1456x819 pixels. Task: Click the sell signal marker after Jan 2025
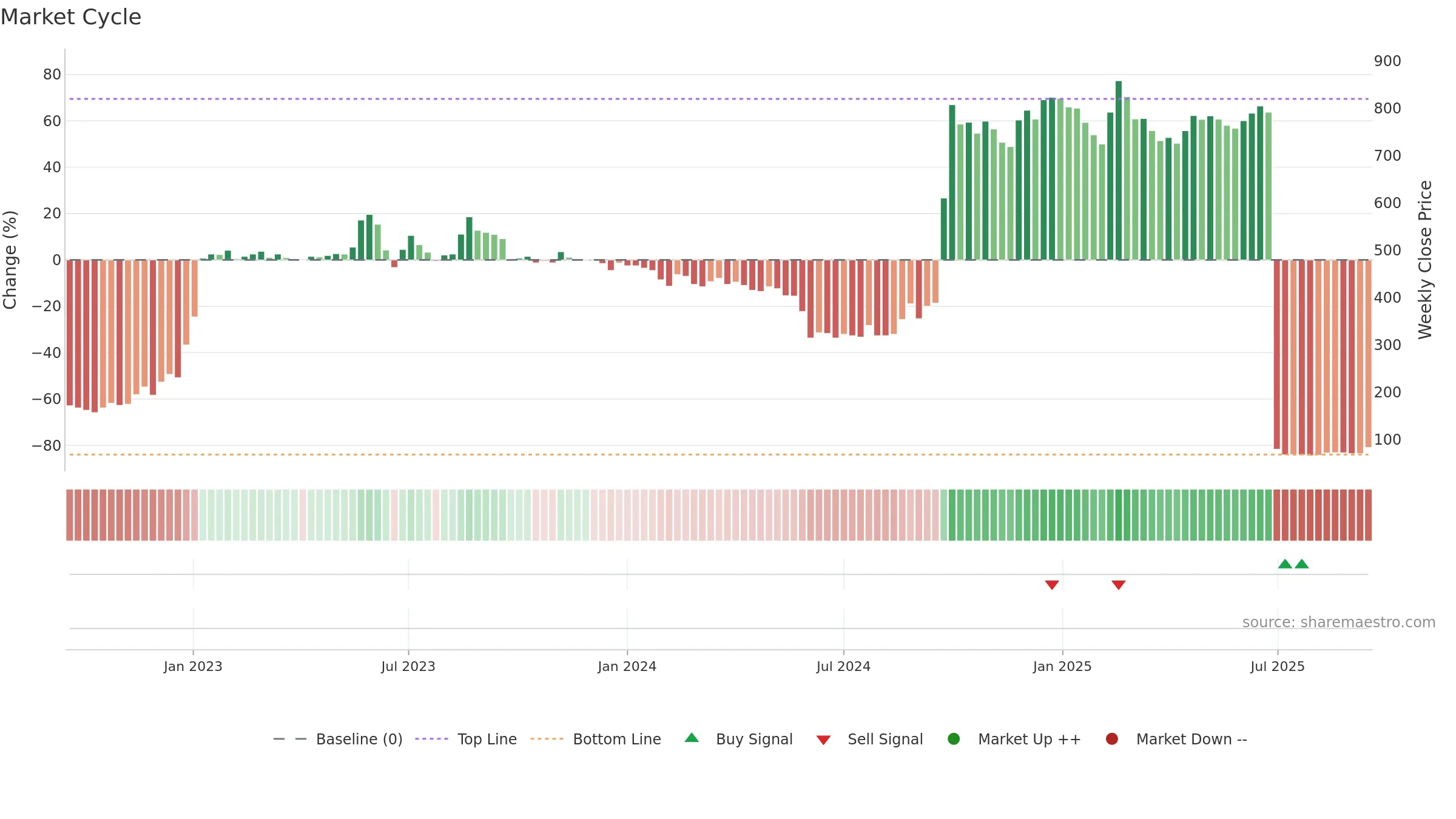[x=1119, y=585]
